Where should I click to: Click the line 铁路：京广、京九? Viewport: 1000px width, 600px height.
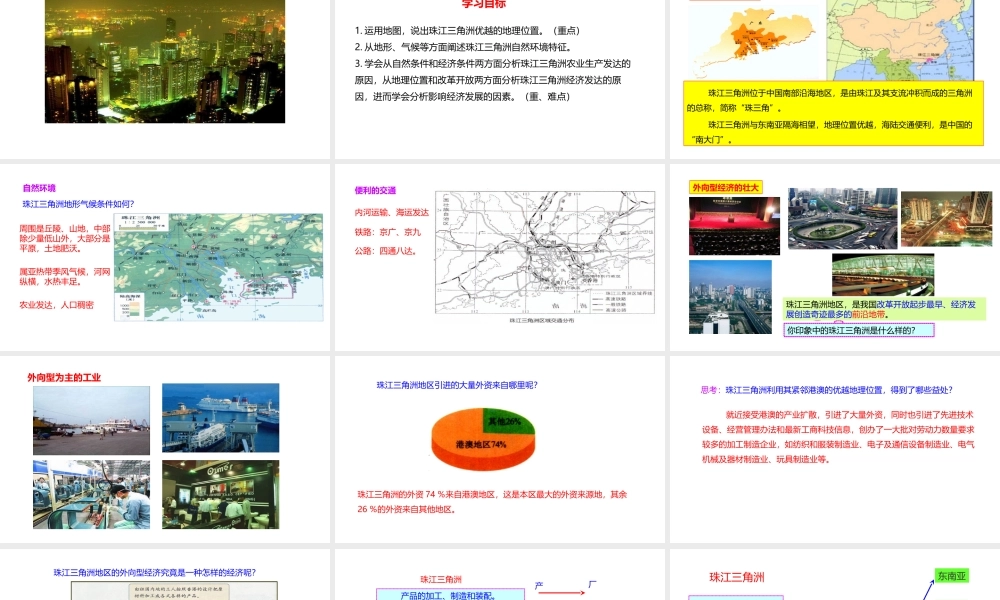388,232
